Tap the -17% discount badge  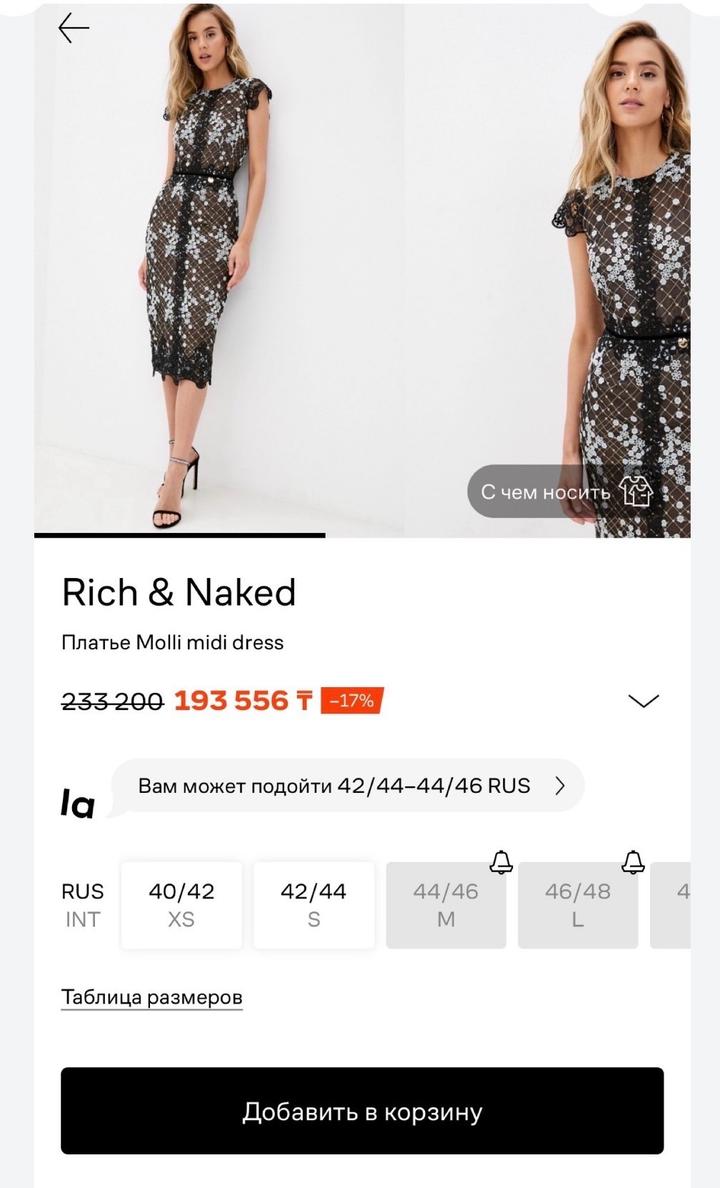(352, 701)
